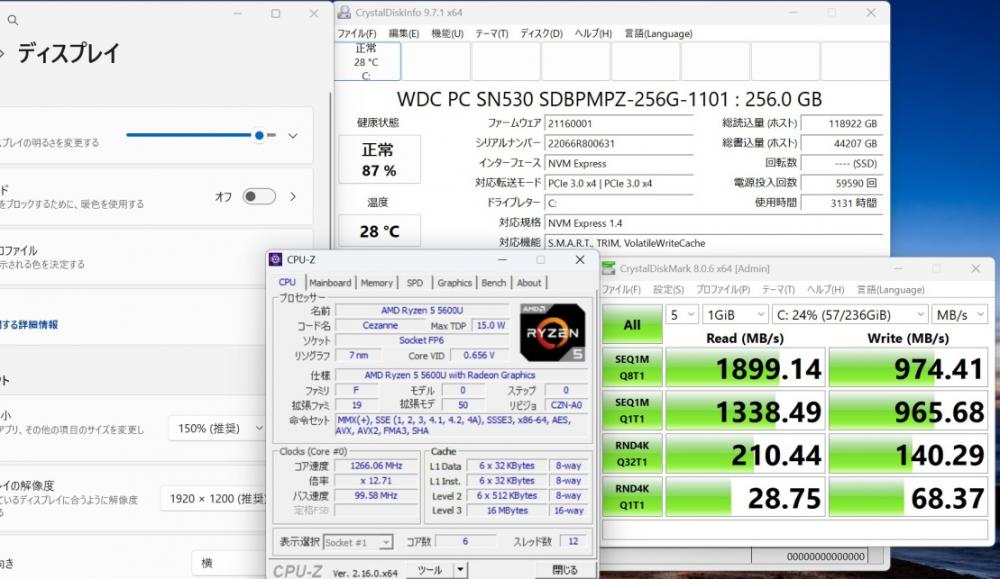
Task: Click the ツール button in CPU-Z
Action: click(x=430, y=569)
